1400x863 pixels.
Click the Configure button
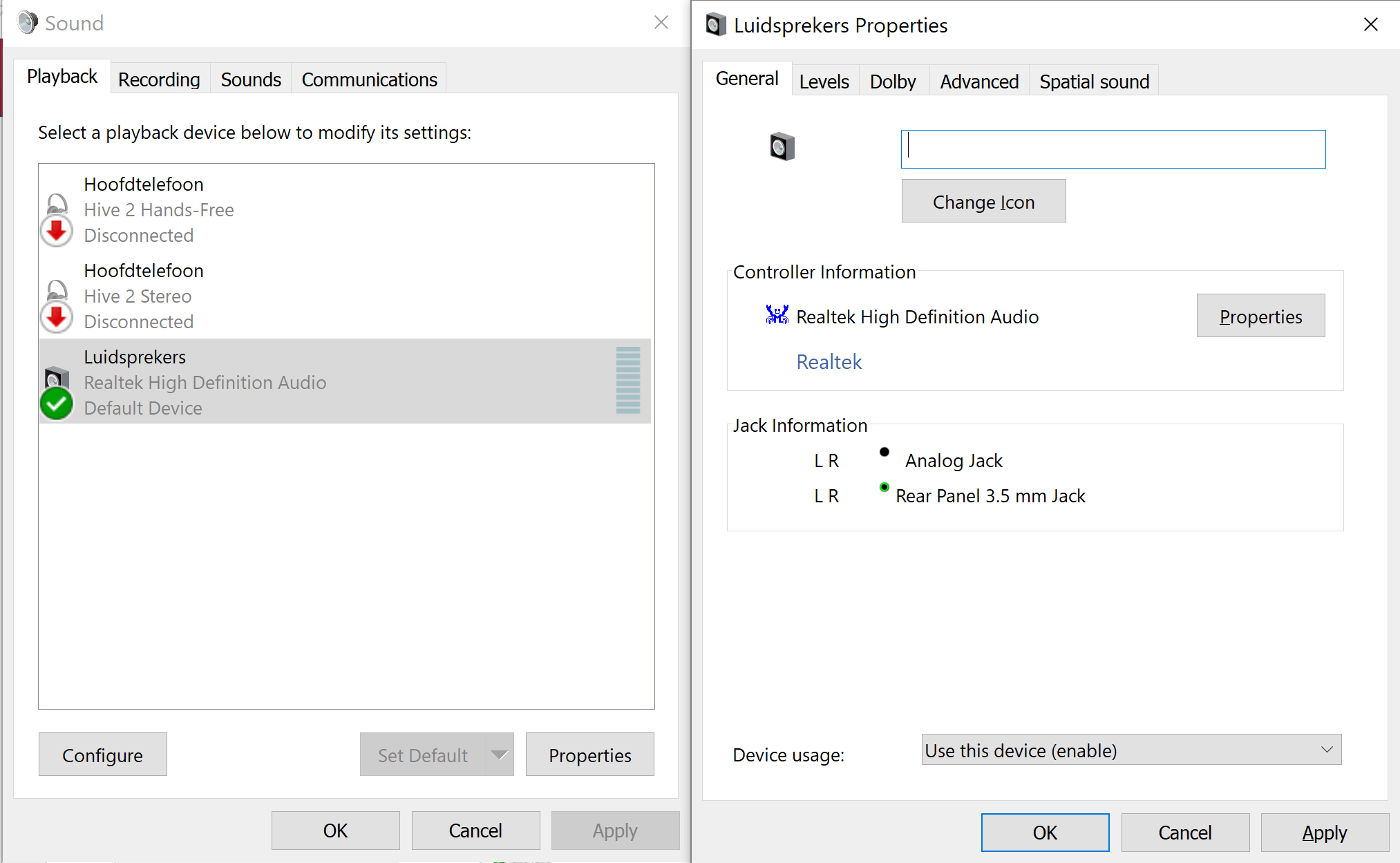(x=102, y=755)
